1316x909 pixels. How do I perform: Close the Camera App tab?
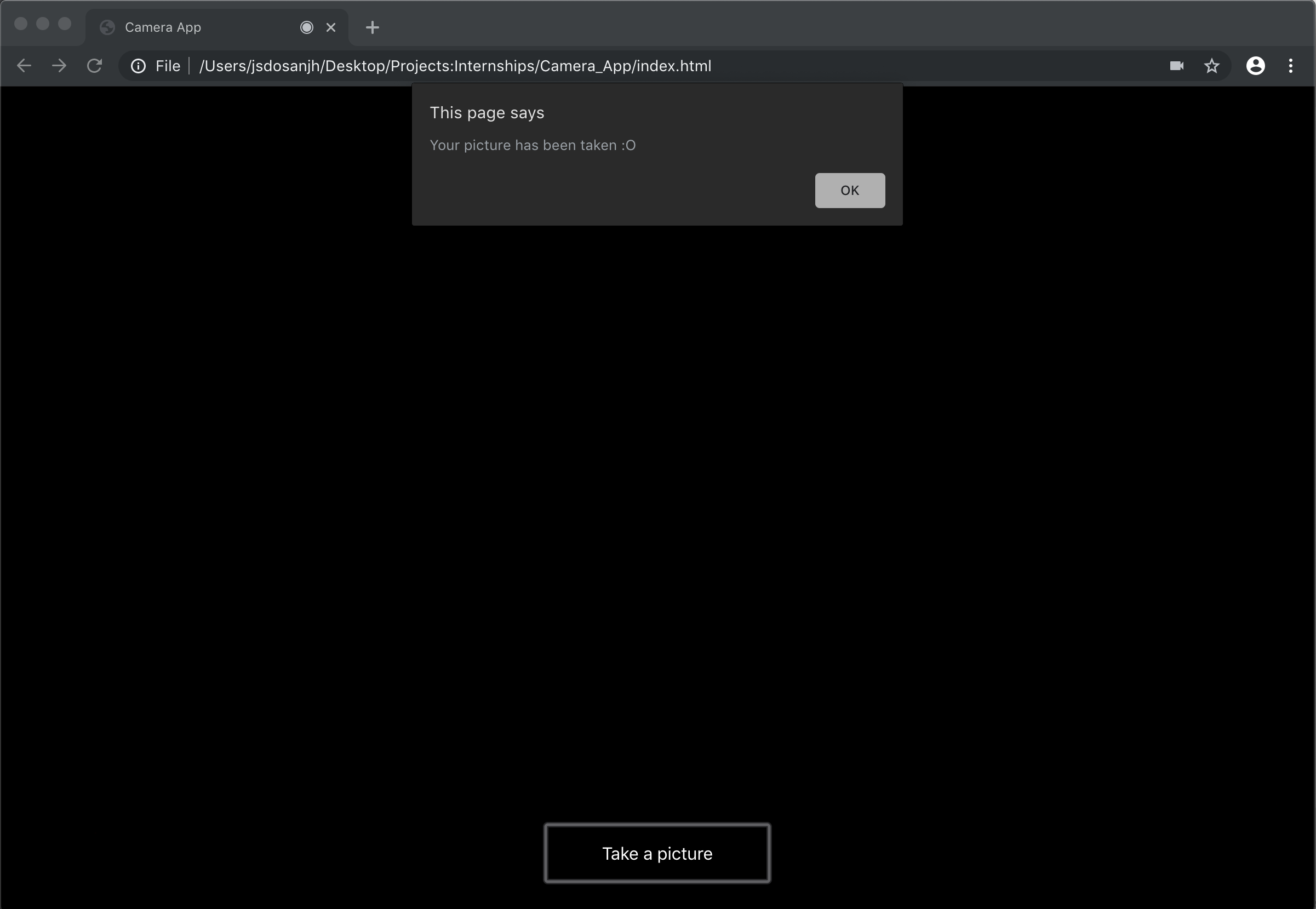331,27
